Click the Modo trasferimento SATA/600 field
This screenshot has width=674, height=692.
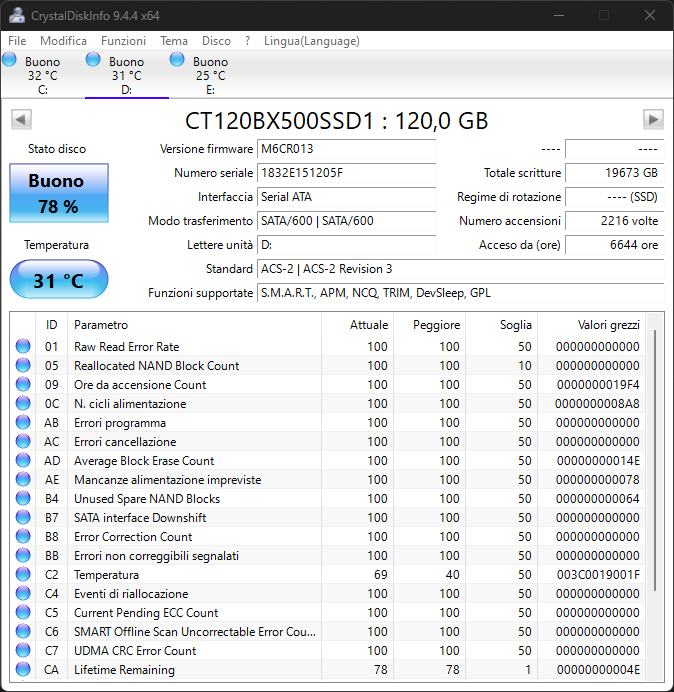[x=346, y=221]
